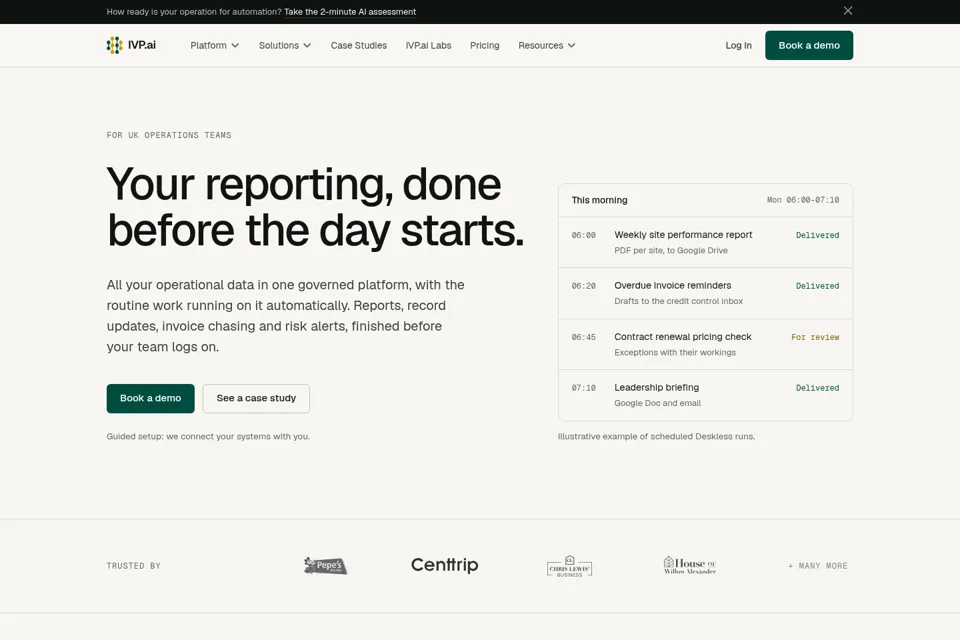Image resolution: width=960 pixels, height=640 pixels.
Task: Dismiss the announcement banner with X
Action: click(x=848, y=10)
